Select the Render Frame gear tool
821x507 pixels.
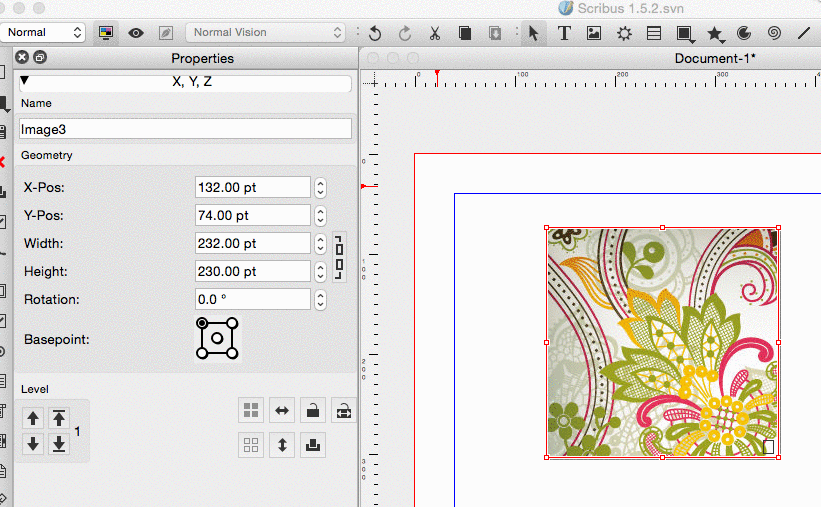click(624, 33)
